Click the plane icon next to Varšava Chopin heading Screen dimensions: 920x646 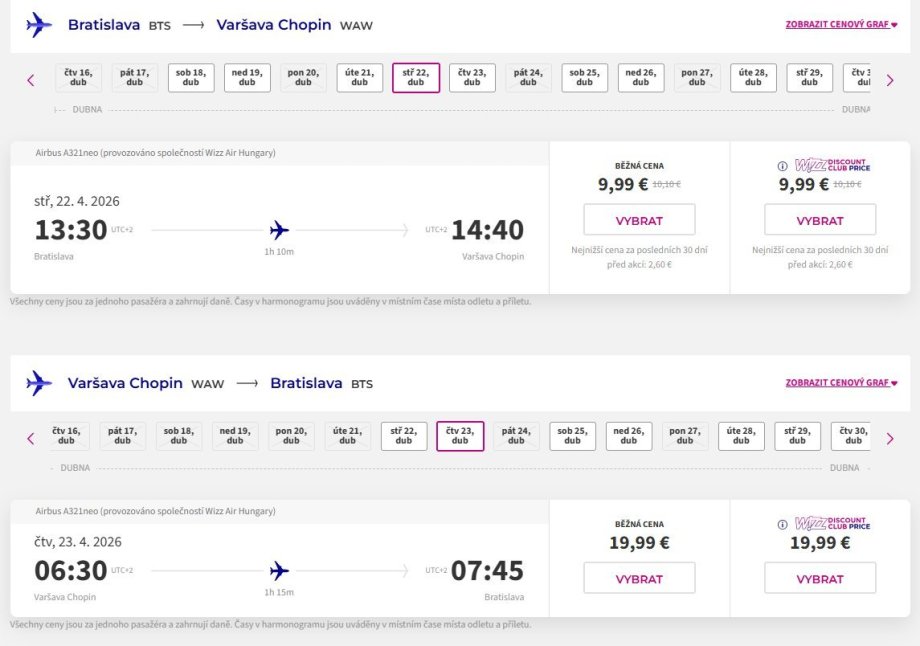(x=39, y=383)
